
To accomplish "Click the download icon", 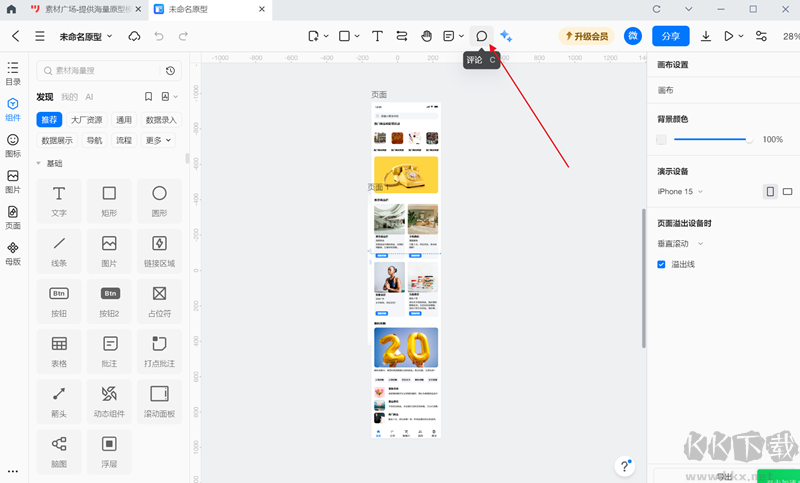I will pyautogui.click(x=706, y=36).
